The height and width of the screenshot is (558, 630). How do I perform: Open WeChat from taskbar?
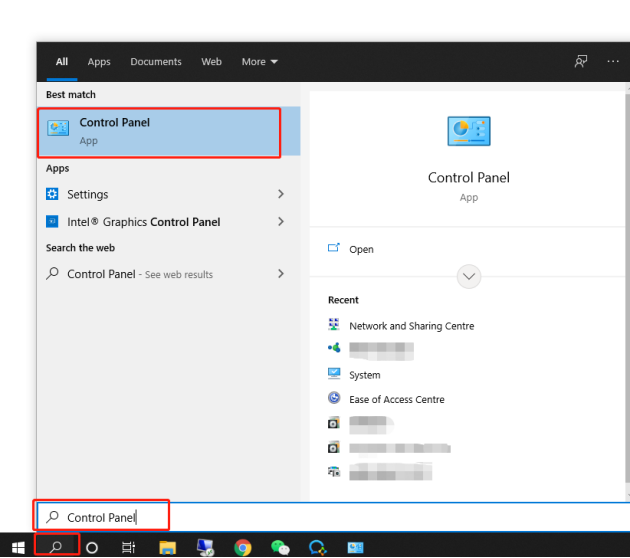[280, 547]
